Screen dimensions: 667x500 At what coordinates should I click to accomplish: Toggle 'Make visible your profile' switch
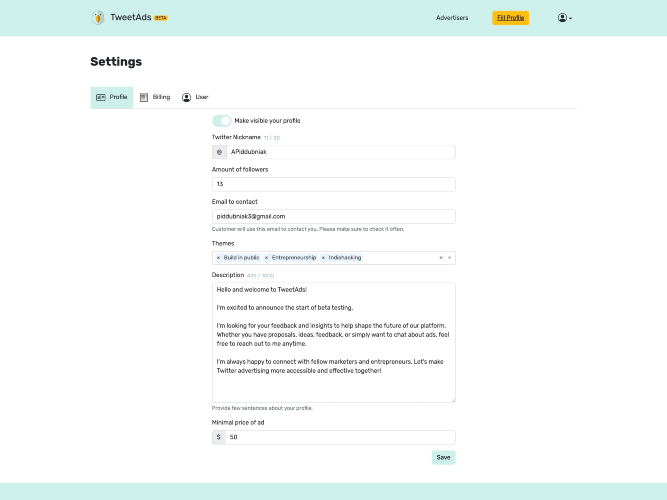click(x=221, y=120)
